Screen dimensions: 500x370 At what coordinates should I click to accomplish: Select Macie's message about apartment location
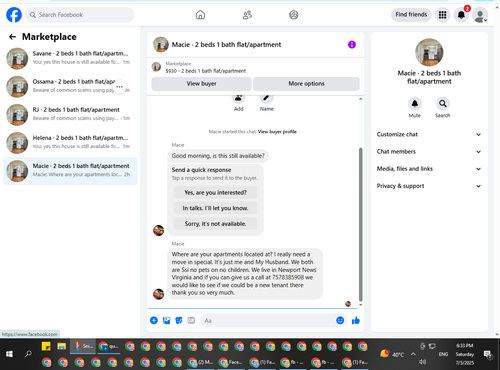coord(245,274)
